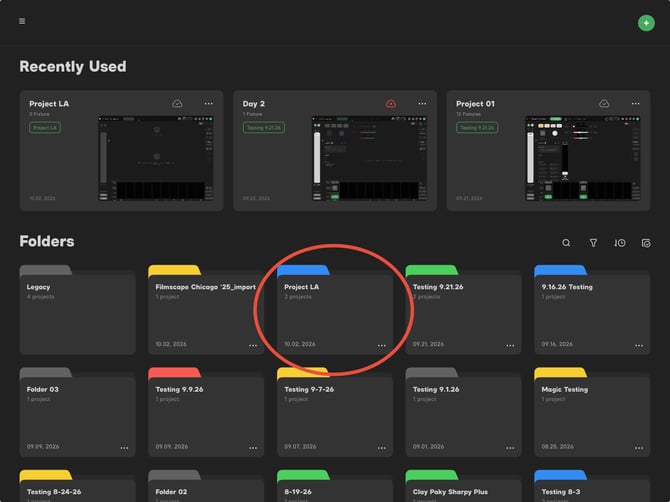Open more options on Project 01 card
The height and width of the screenshot is (502, 670).
(x=635, y=103)
